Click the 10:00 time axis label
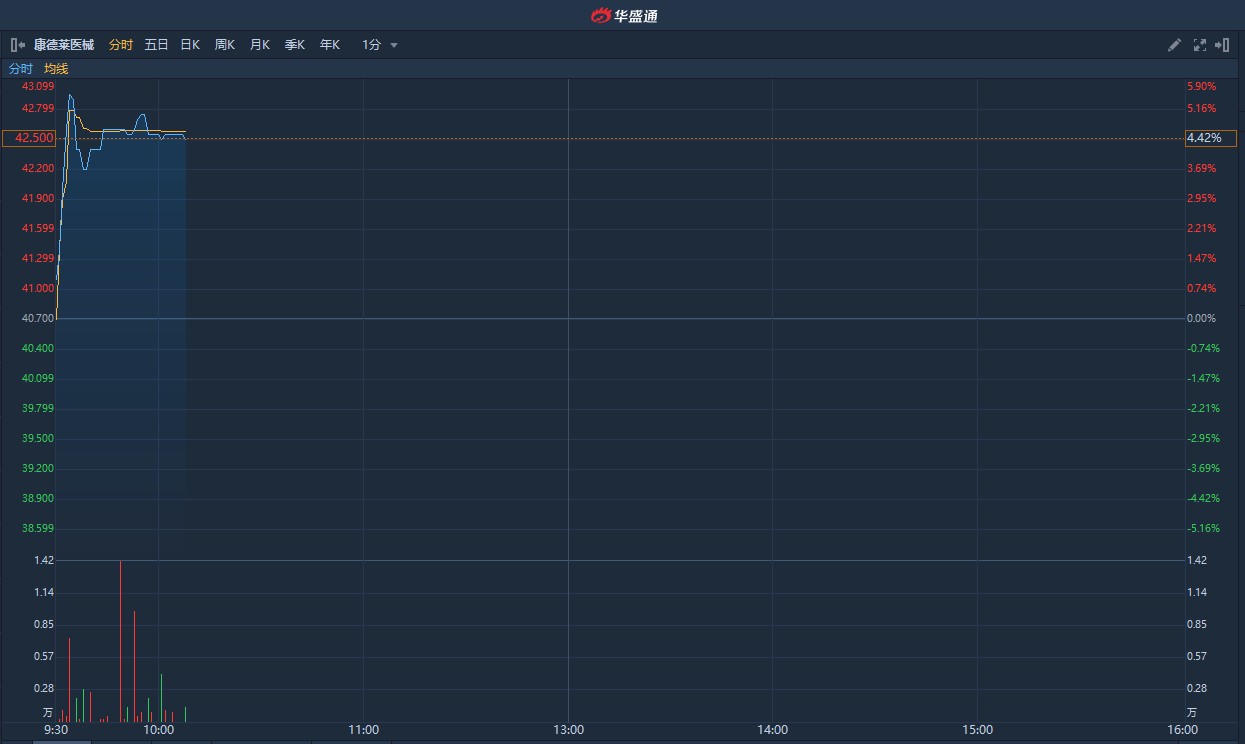Screen dimensions: 1245x744 158,730
